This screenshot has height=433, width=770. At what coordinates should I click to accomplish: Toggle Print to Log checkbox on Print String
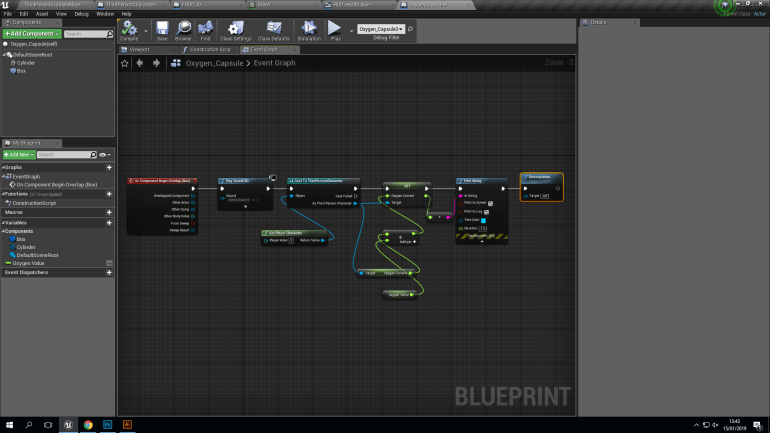click(486, 212)
